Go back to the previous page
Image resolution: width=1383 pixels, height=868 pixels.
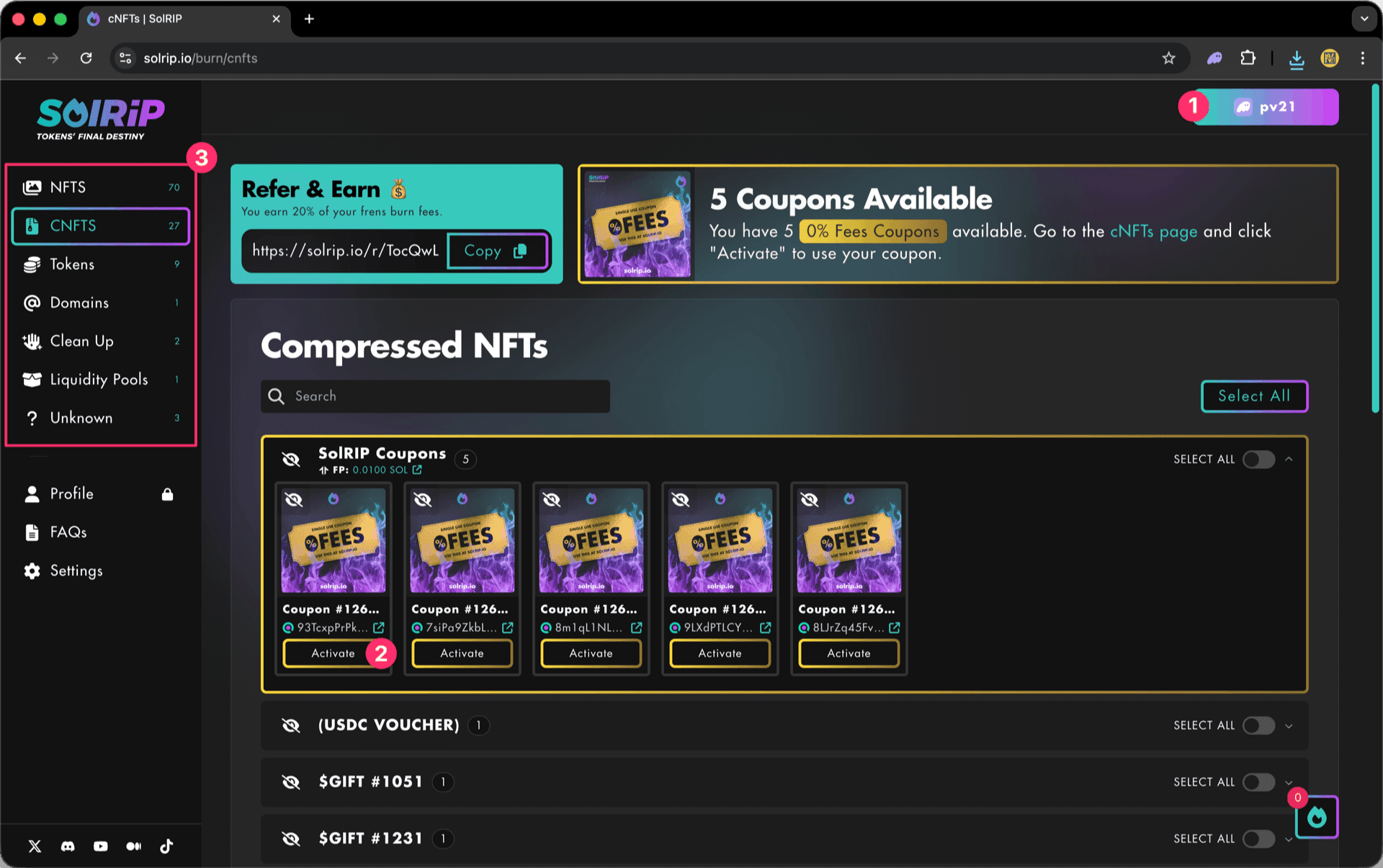tap(21, 58)
